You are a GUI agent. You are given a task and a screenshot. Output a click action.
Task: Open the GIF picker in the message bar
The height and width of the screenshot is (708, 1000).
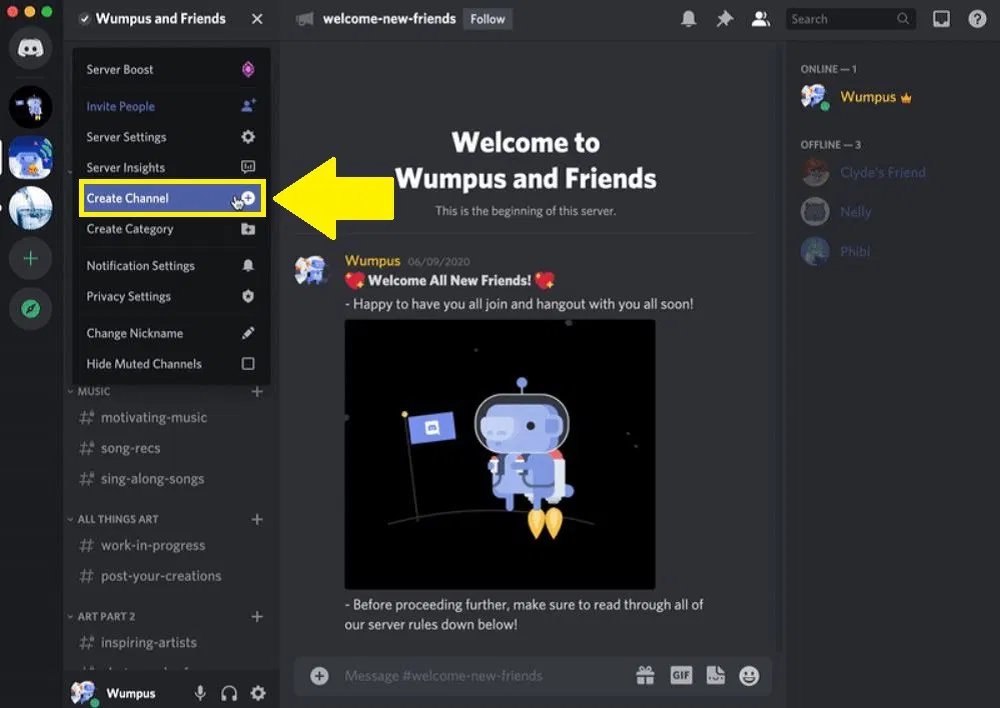tap(681, 675)
